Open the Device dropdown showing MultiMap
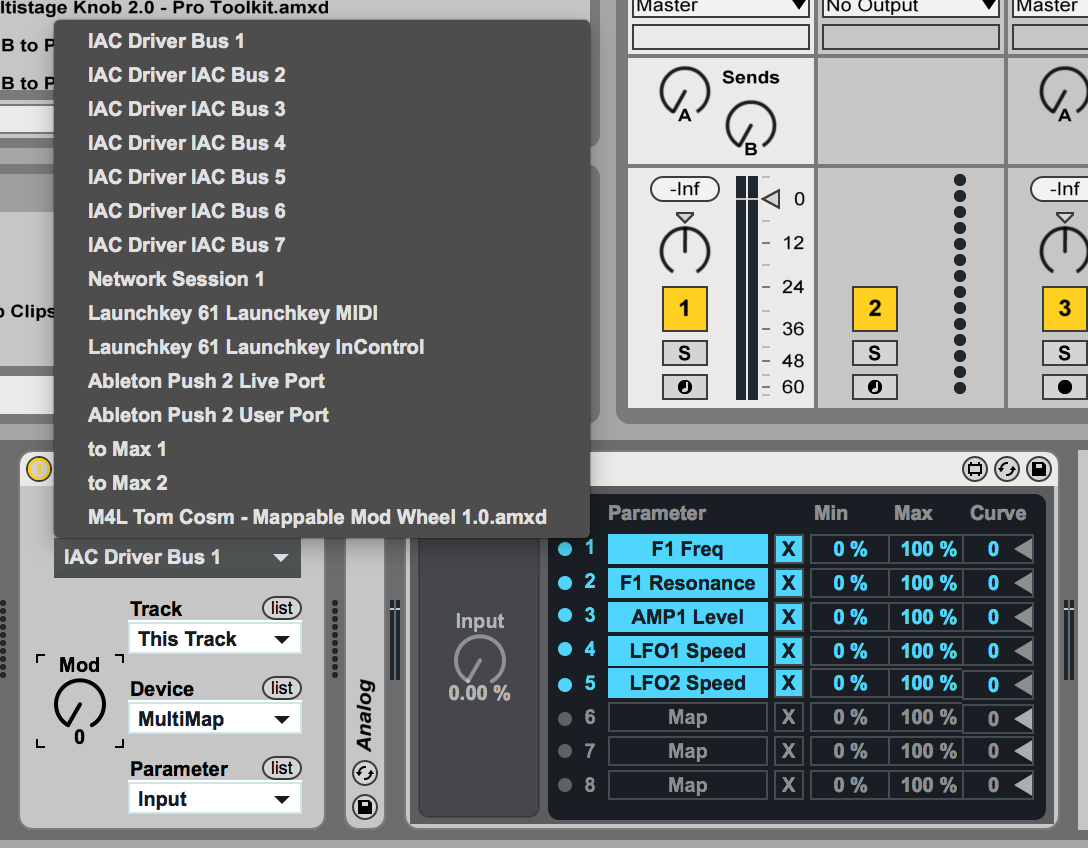Image resolution: width=1088 pixels, height=848 pixels. (214, 719)
